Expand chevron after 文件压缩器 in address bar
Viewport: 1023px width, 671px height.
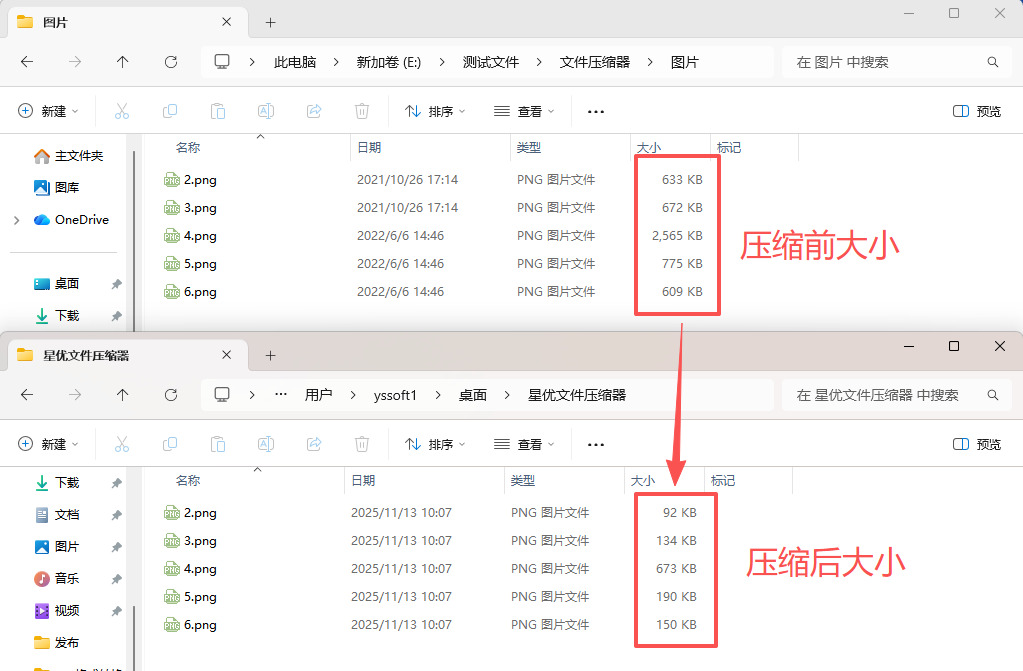pyautogui.click(x=650, y=62)
